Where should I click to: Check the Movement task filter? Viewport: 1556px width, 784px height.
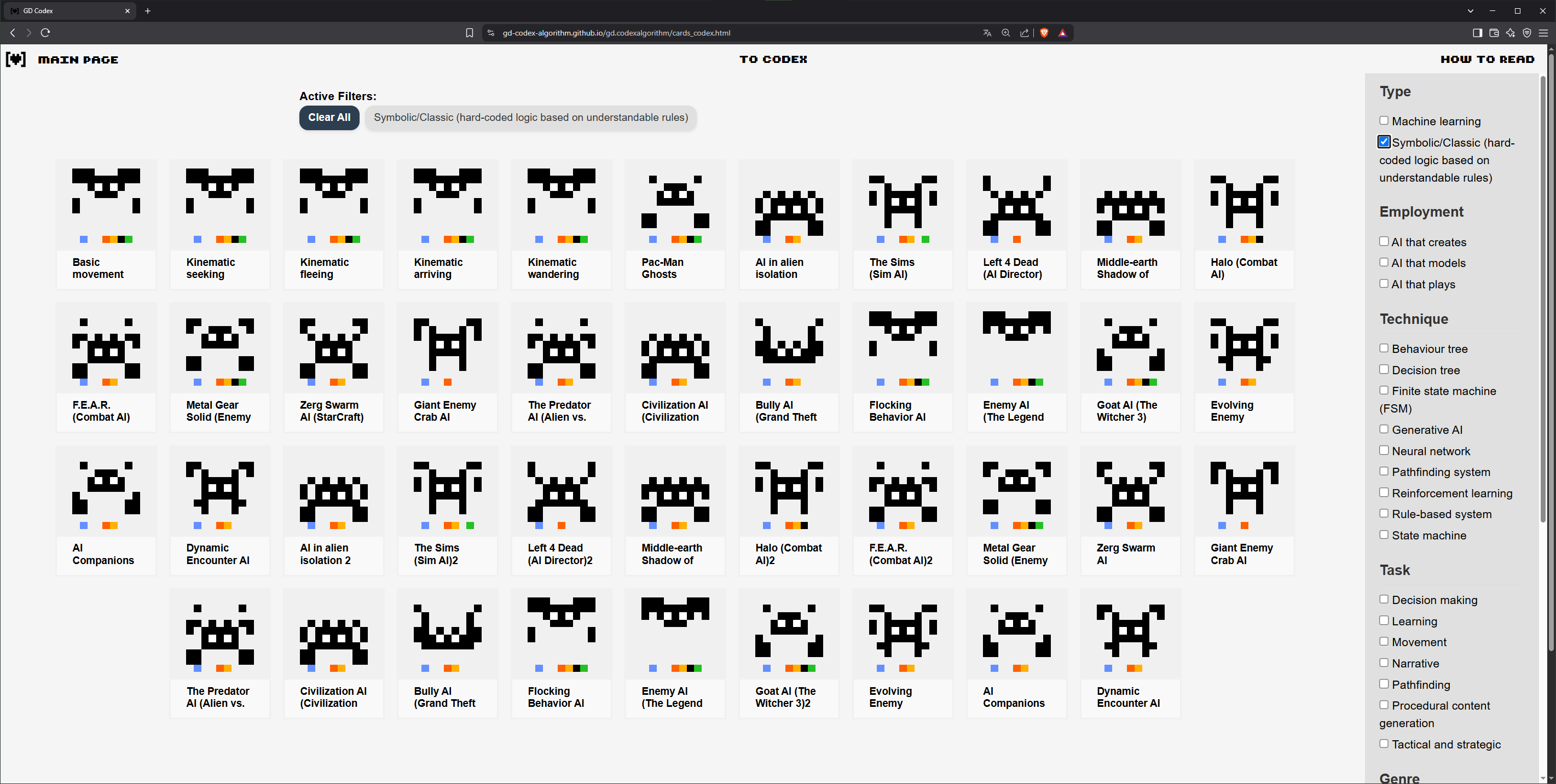tap(1384, 642)
